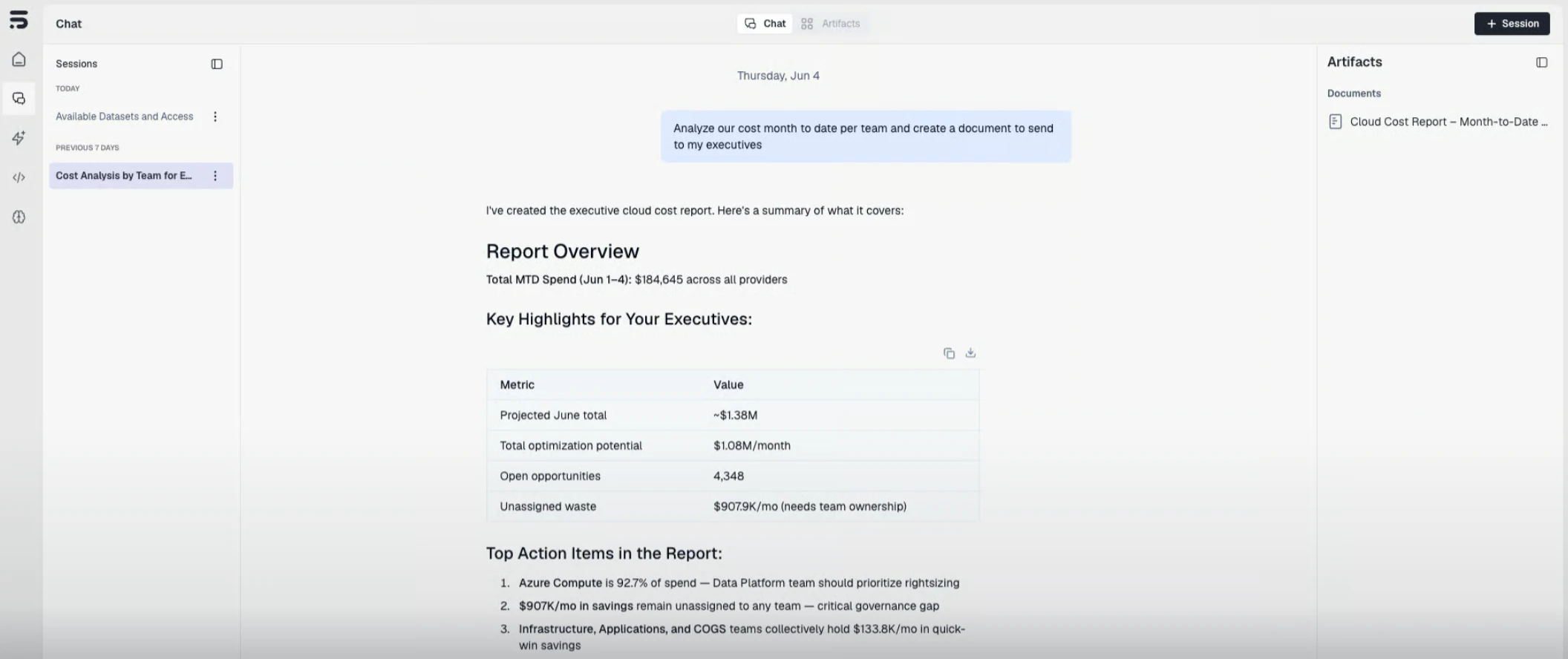Start a new session with the Session button

coord(1512,24)
